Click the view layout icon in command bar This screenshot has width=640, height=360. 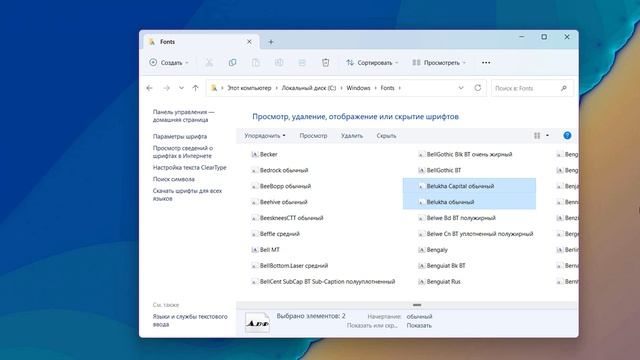537,136
